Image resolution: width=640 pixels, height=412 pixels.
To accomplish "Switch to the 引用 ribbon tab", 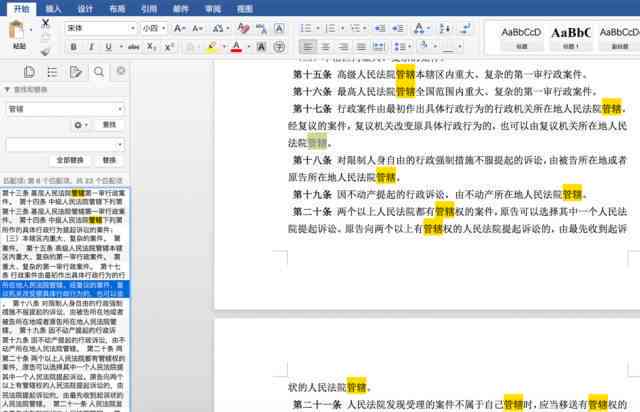I will coord(149,9).
